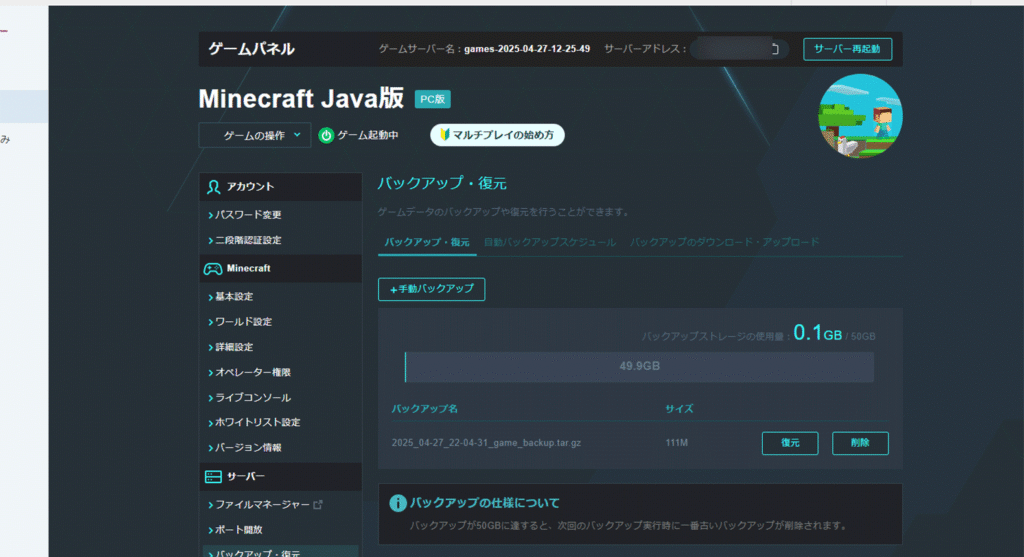Viewport: 1024px width, 557px height.
Task: Switch to 自動バックアップスケジュール tab
Action: pyautogui.click(x=549, y=242)
